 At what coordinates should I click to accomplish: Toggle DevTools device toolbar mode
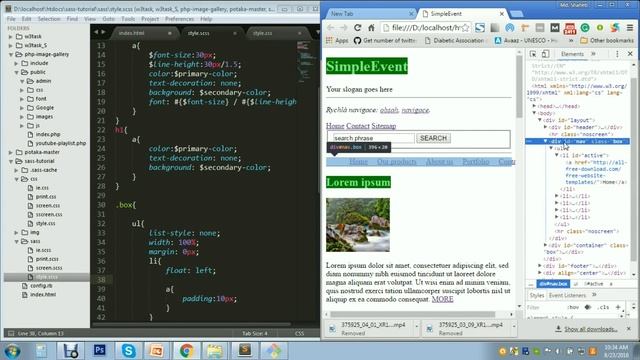546,54
